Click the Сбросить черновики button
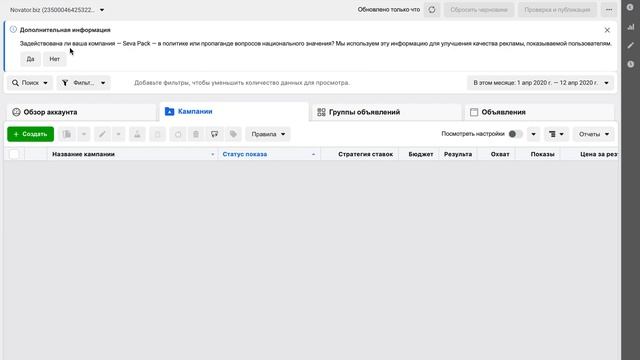 pos(479,10)
